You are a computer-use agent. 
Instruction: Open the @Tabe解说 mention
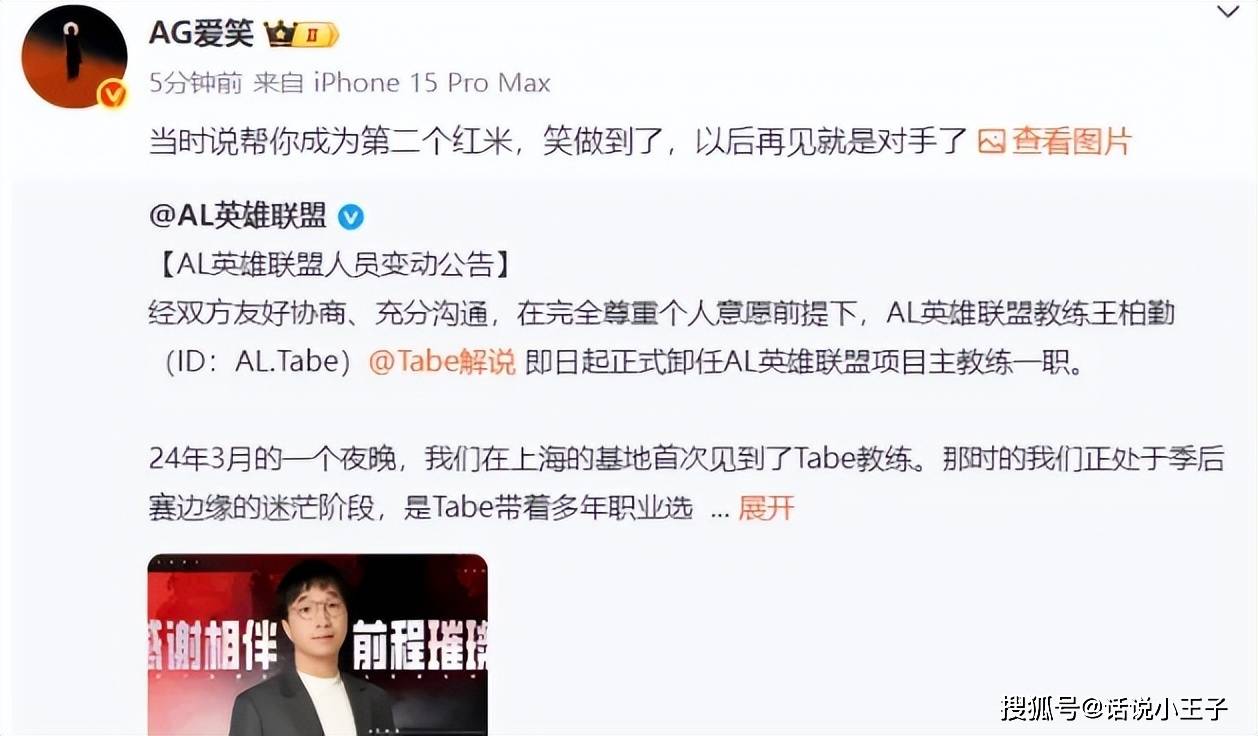(442, 362)
